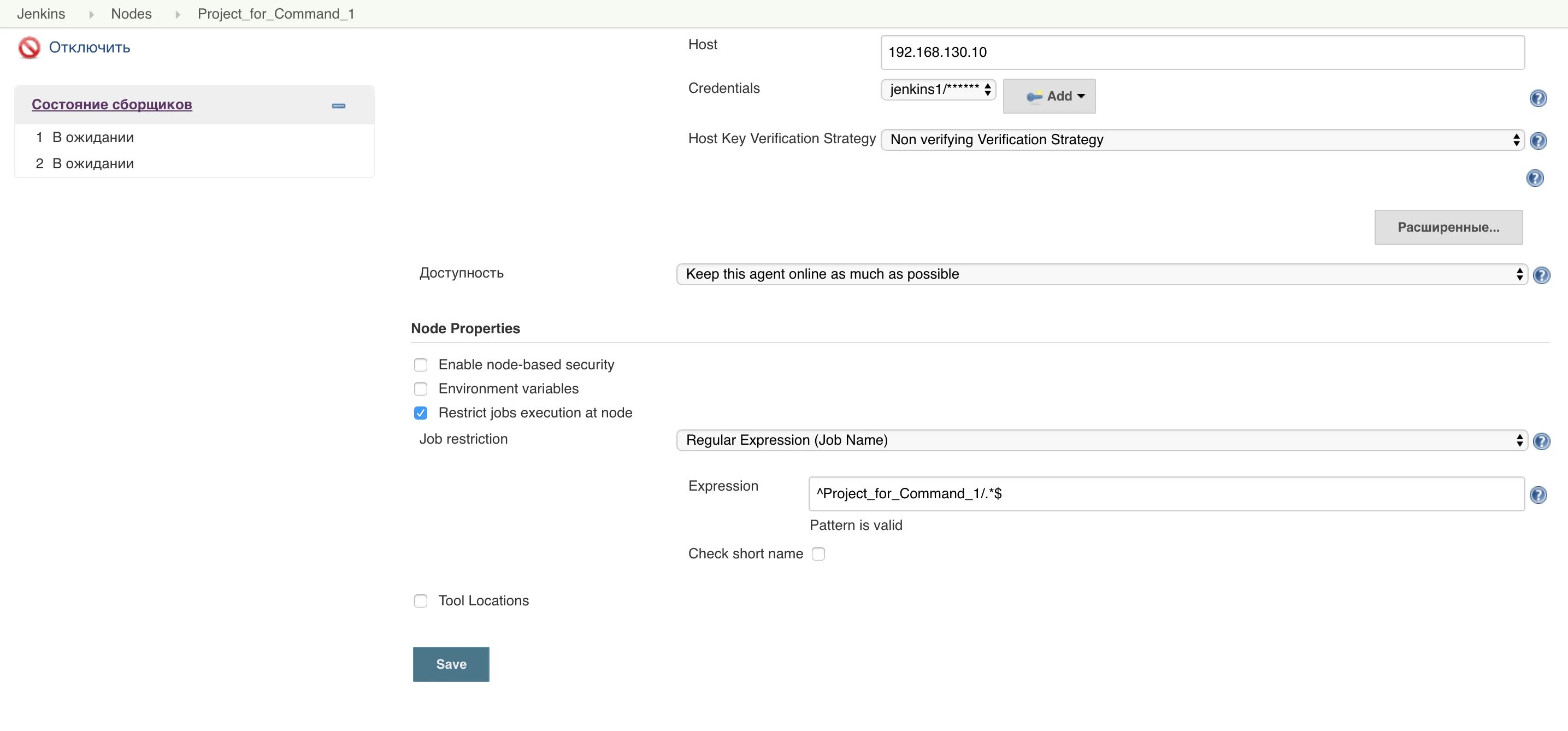
Task: Open help for Host Key Verification Strategy
Action: coord(1537,140)
